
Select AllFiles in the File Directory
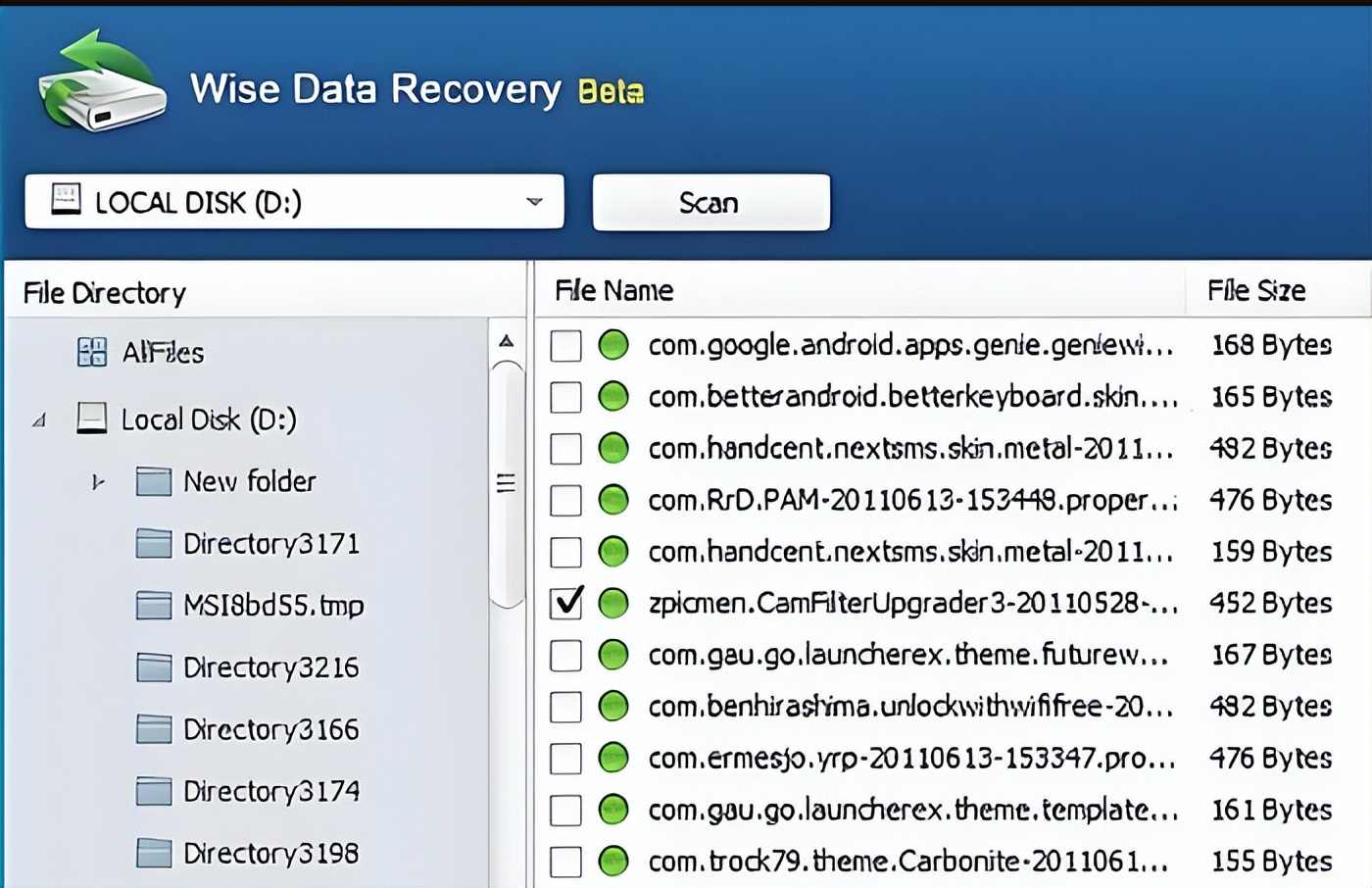coord(163,352)
